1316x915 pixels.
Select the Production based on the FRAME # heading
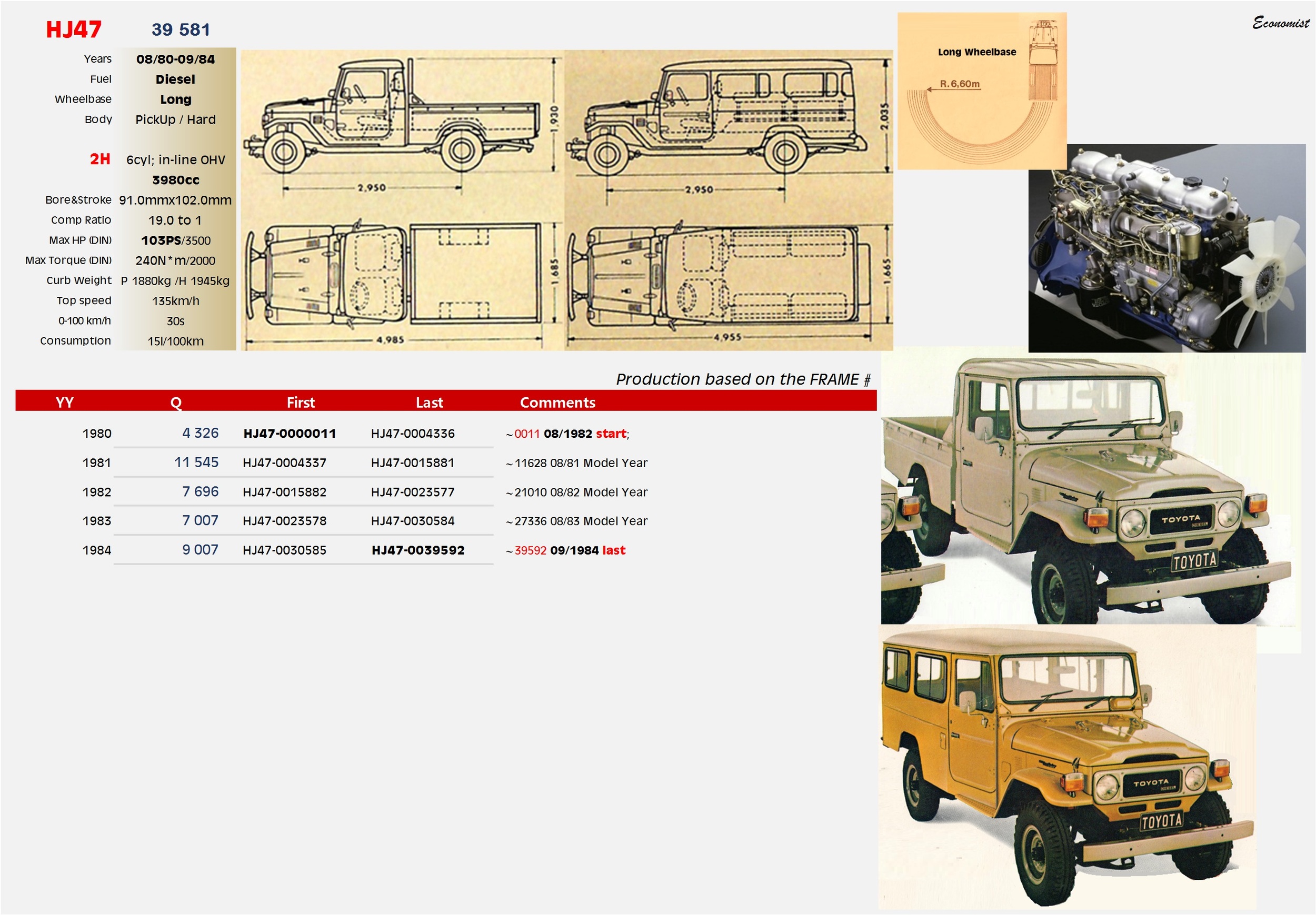[x=743, y=379]
